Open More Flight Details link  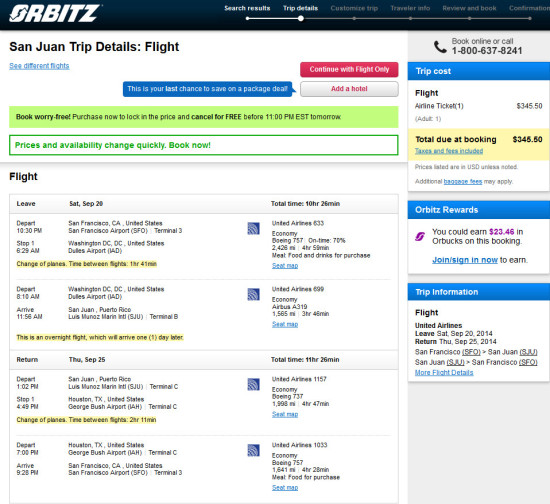pos(444,372)
